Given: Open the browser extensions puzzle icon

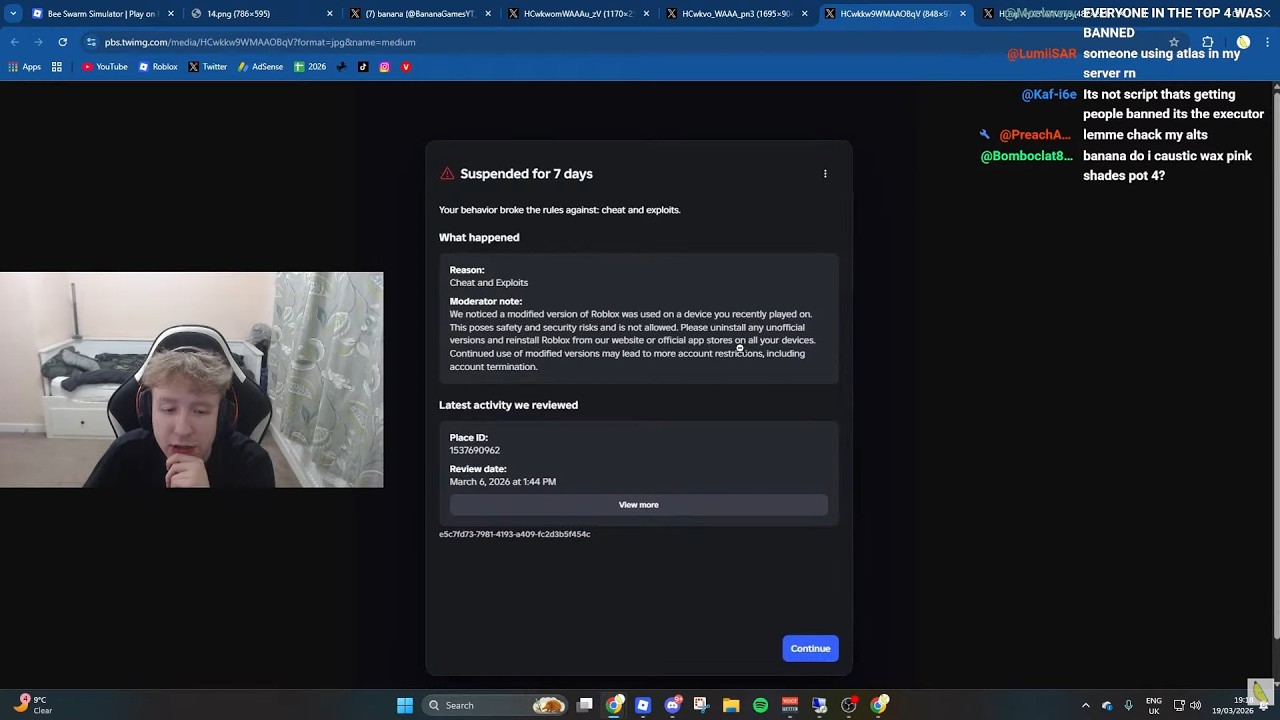Looking at the screenshot, I should pos(1208,42).
